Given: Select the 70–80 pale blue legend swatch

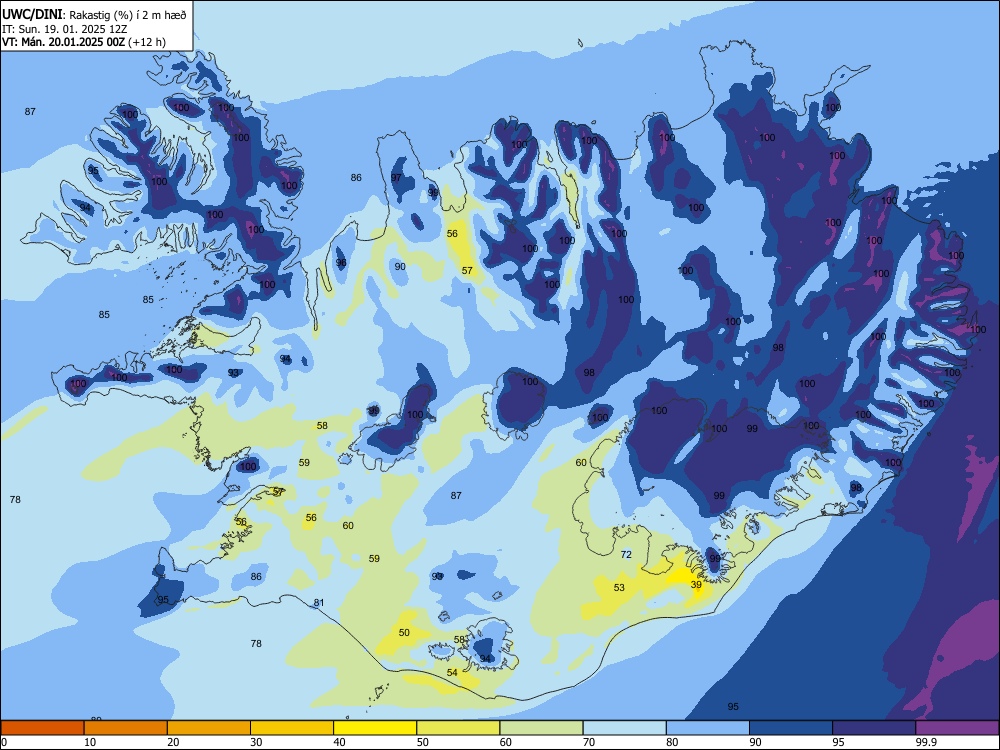Looking at the screenshot, I should pyautogui.click(x=624, y=728).
